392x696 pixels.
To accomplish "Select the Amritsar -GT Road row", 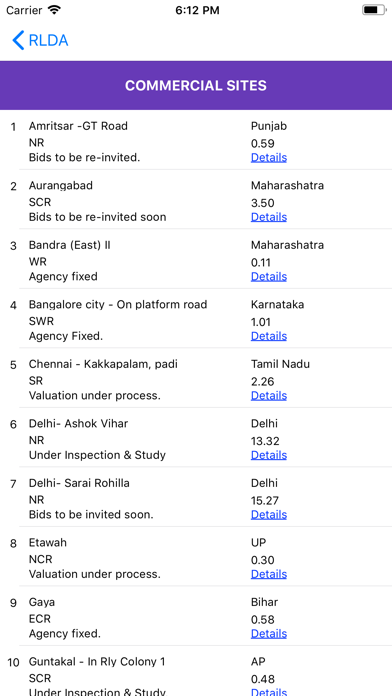I will click(x=196, y=140).
